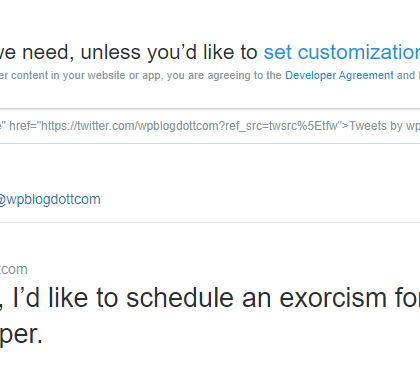Select the word 'exorcism' in the tweet

click(x=333, y=298)
